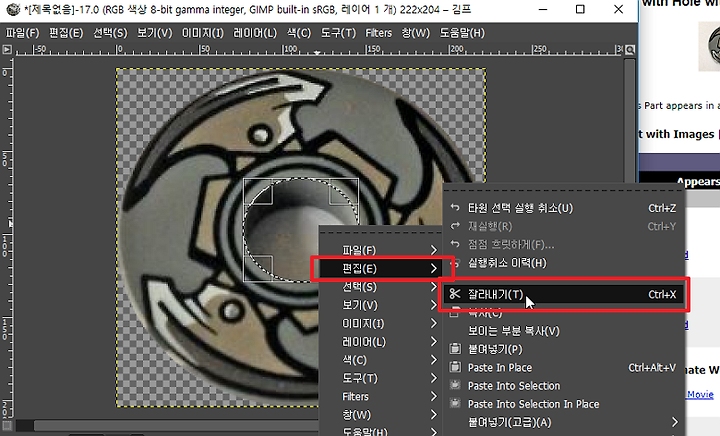Screen dimensions: 720x436
Task: Open the 파일(F) menu in the menu bar
Action: tap(22, 33)
